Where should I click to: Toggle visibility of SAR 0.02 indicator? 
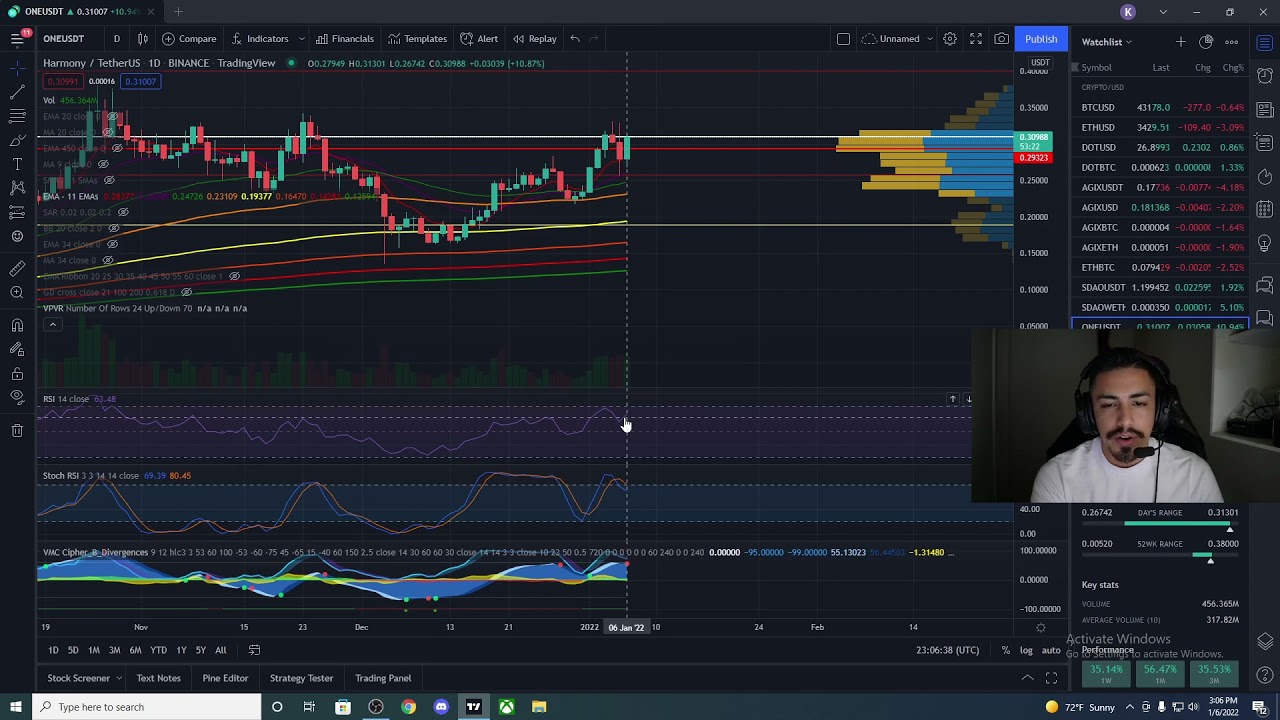click(x=123, y=212)
